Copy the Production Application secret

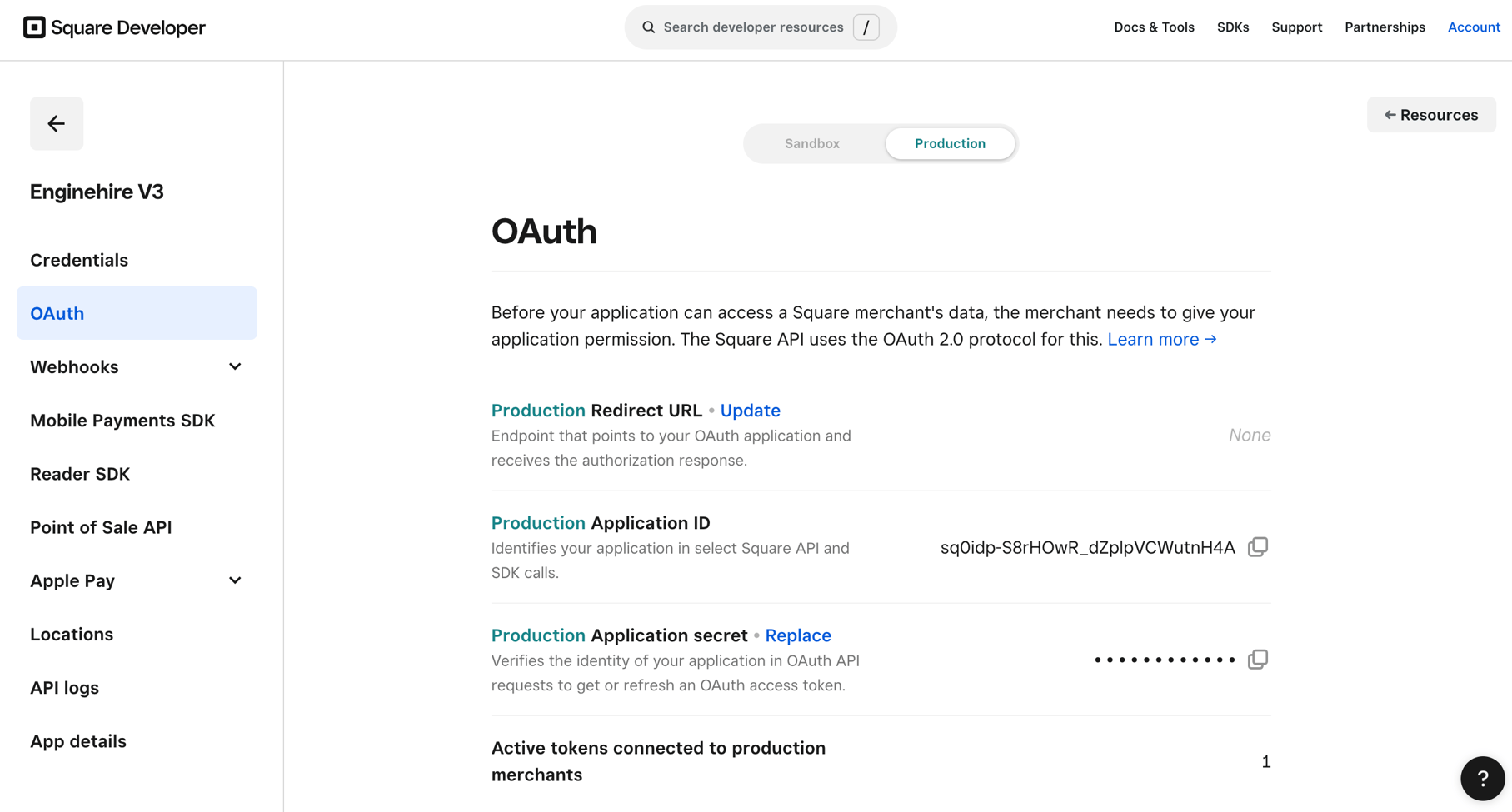click(x=1257, y=660)
